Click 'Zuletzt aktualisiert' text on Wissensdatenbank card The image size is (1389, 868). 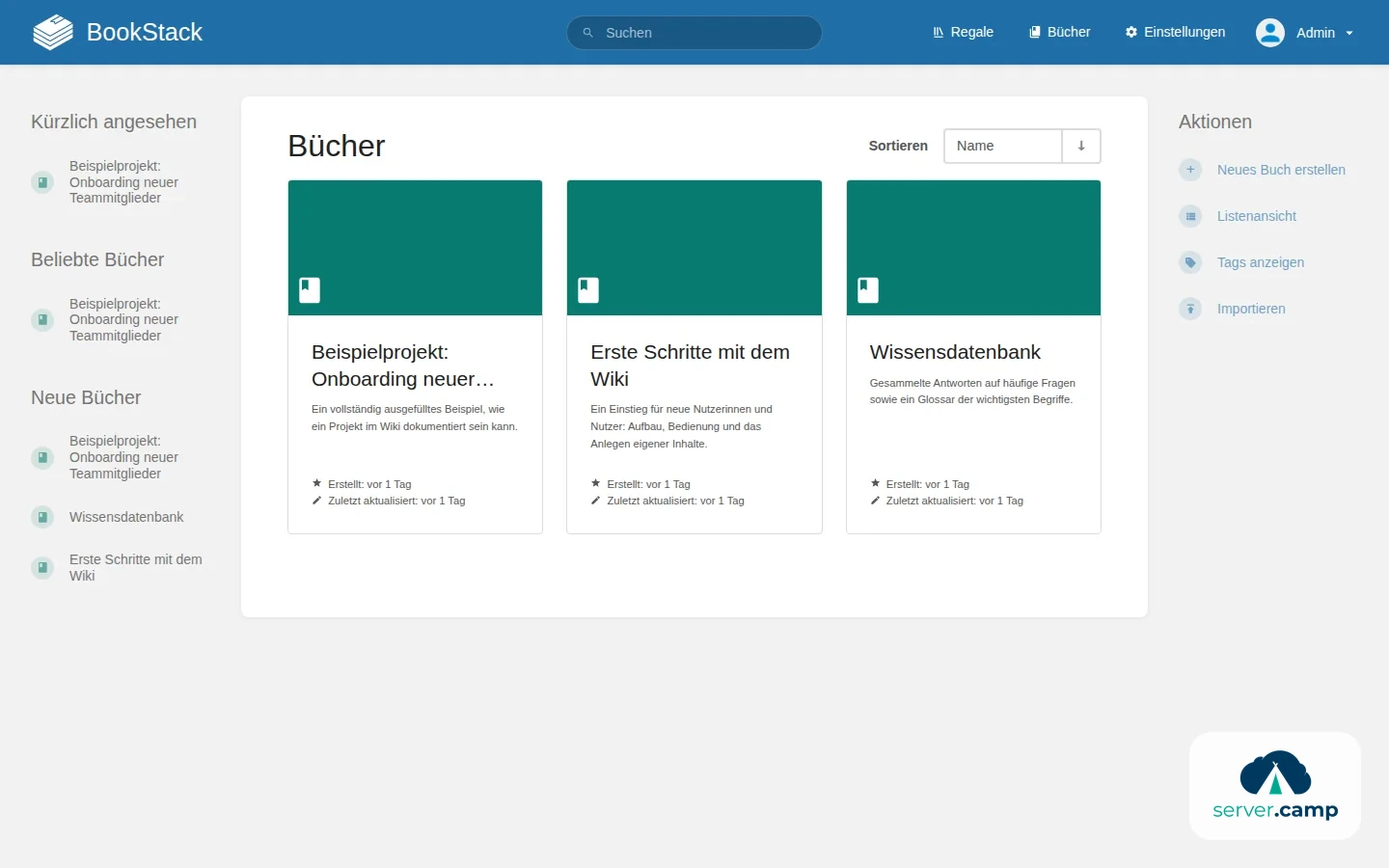click(x=955, y=501)
